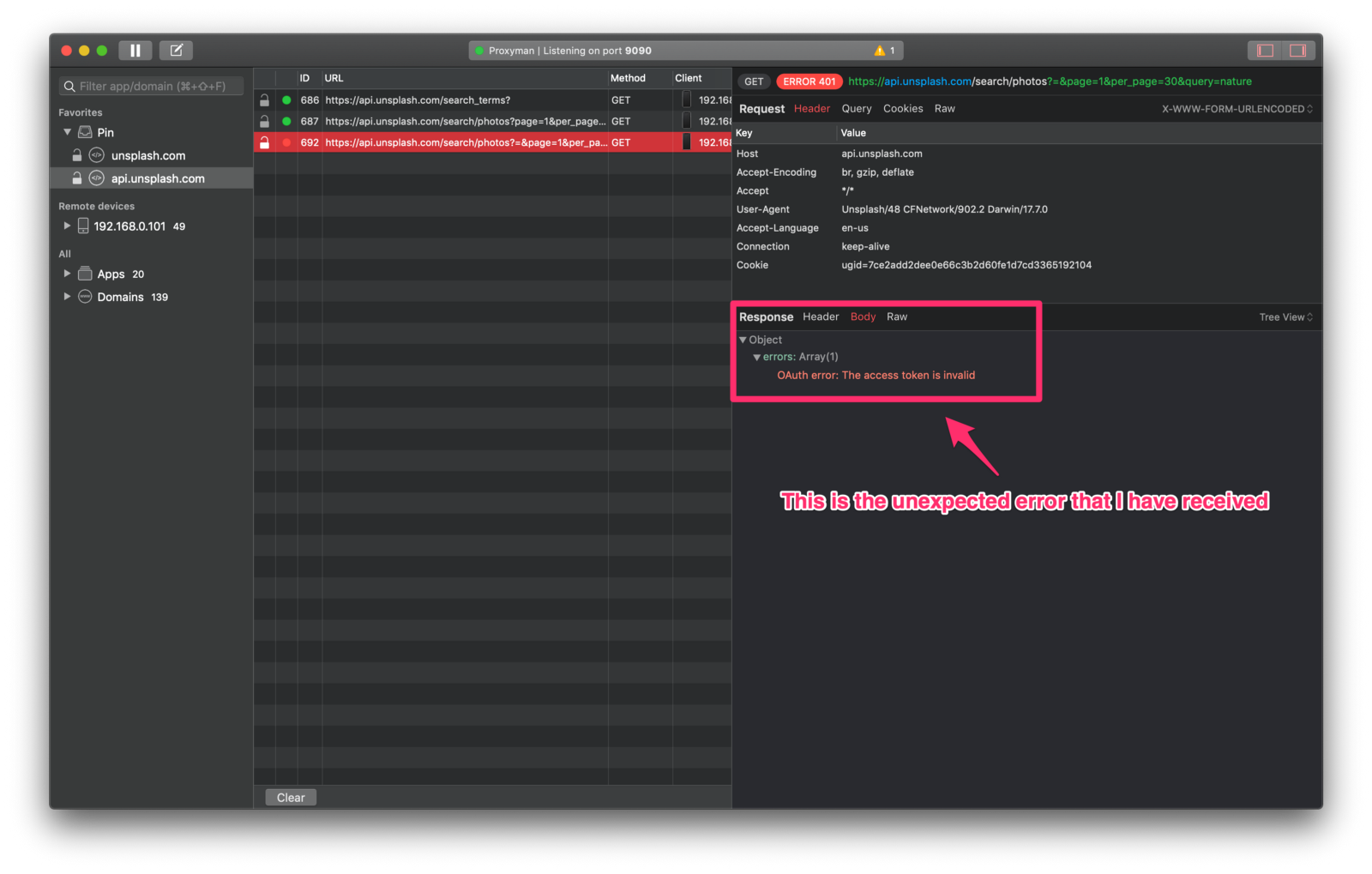Click the lock icon beside unsplash.com

point(77,155)
